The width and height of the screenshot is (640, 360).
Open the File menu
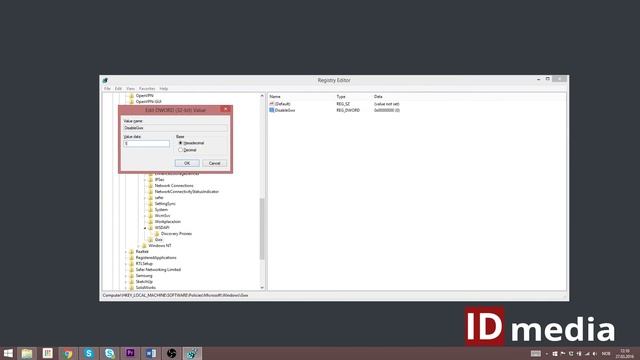107,89
